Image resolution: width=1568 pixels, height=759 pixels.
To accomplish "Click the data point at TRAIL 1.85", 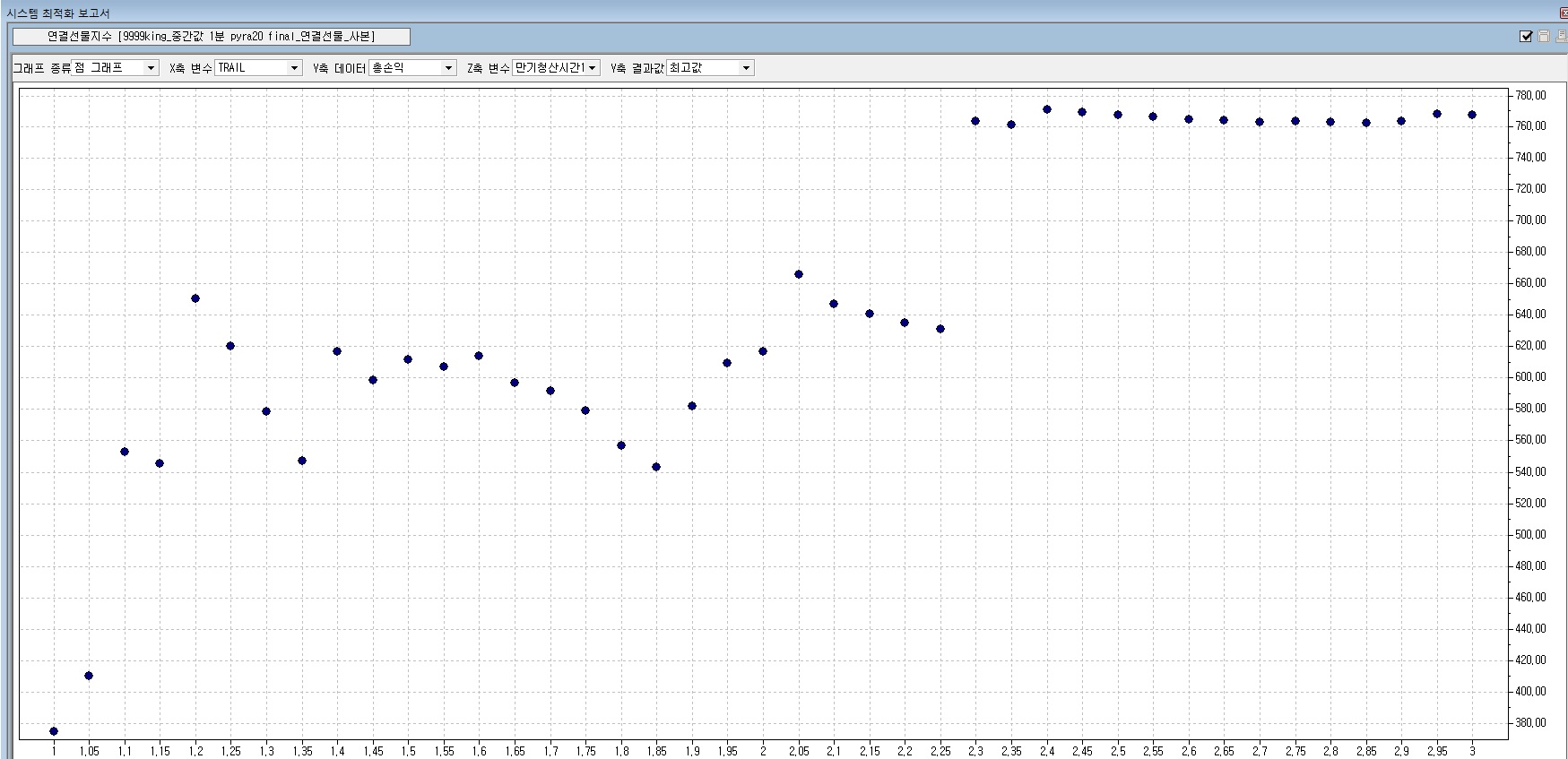I will [x=656, y=467].
